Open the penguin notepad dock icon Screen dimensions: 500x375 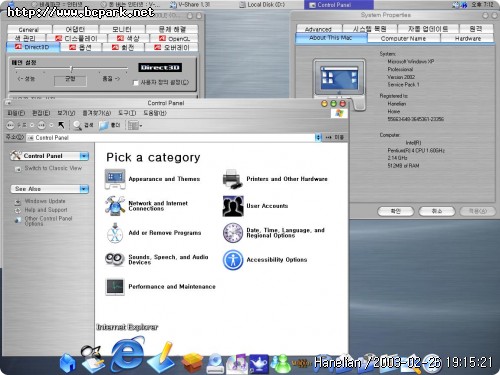coord(92,359)
